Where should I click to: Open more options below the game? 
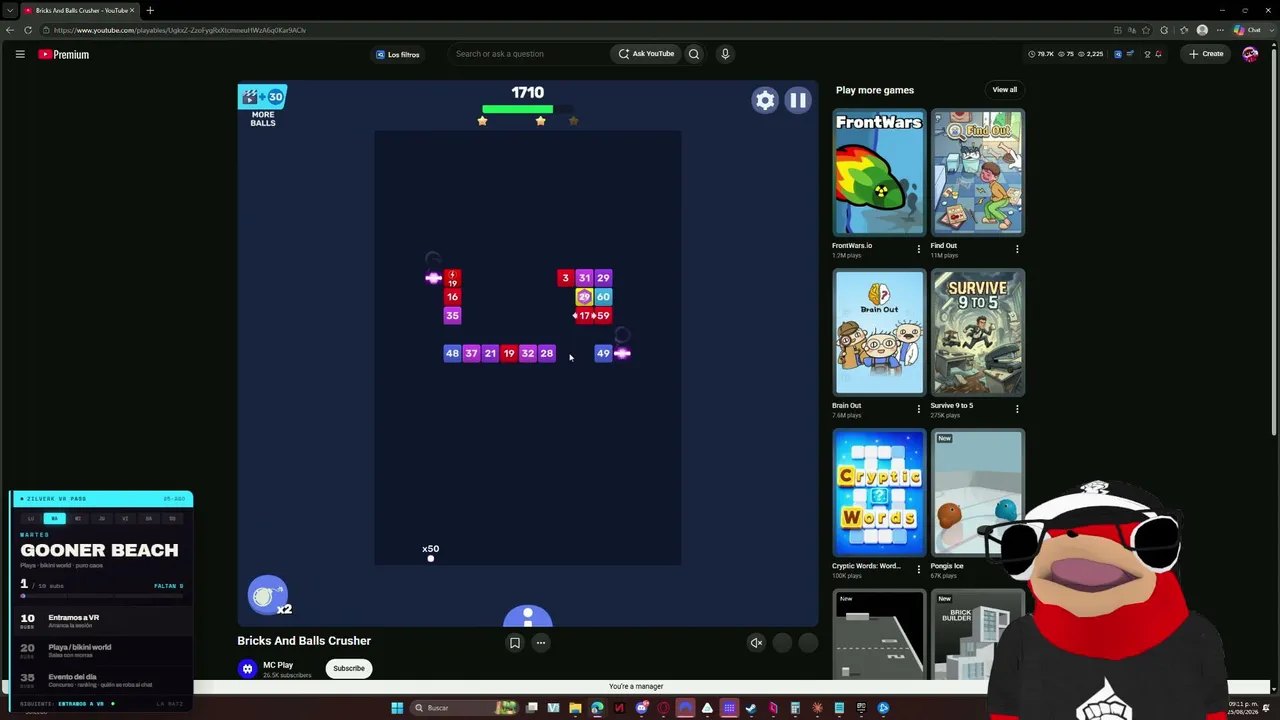(541, 643)
